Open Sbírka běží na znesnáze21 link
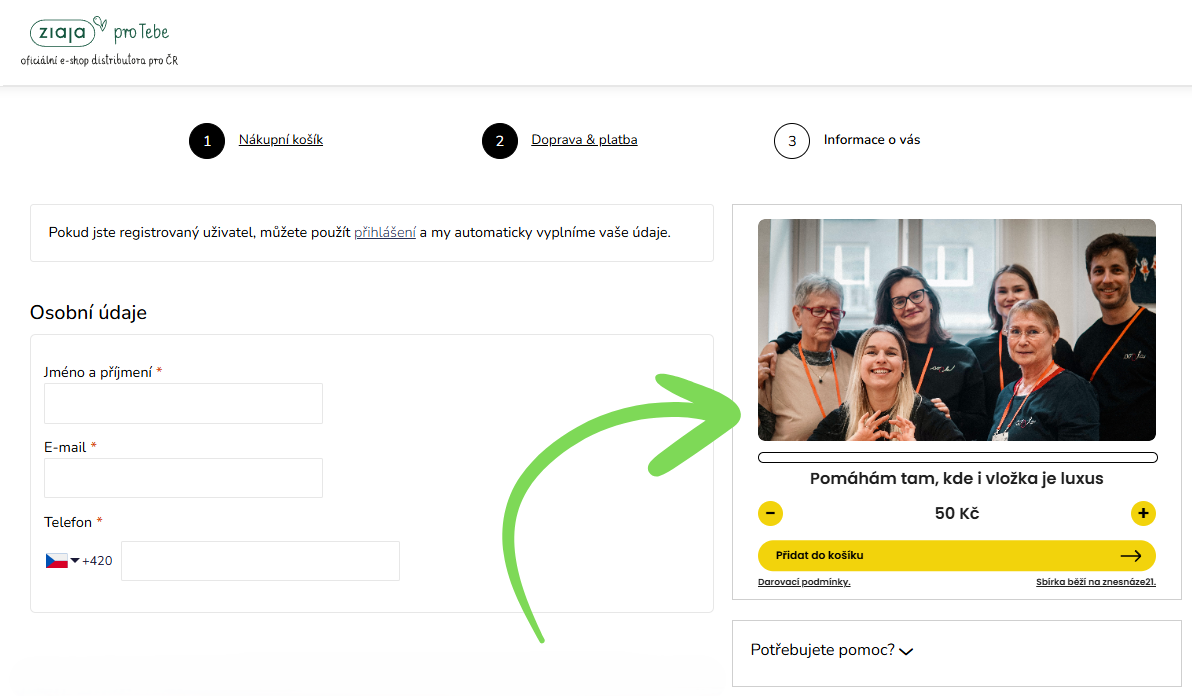1192x696 pixels. pos(1095,582)
